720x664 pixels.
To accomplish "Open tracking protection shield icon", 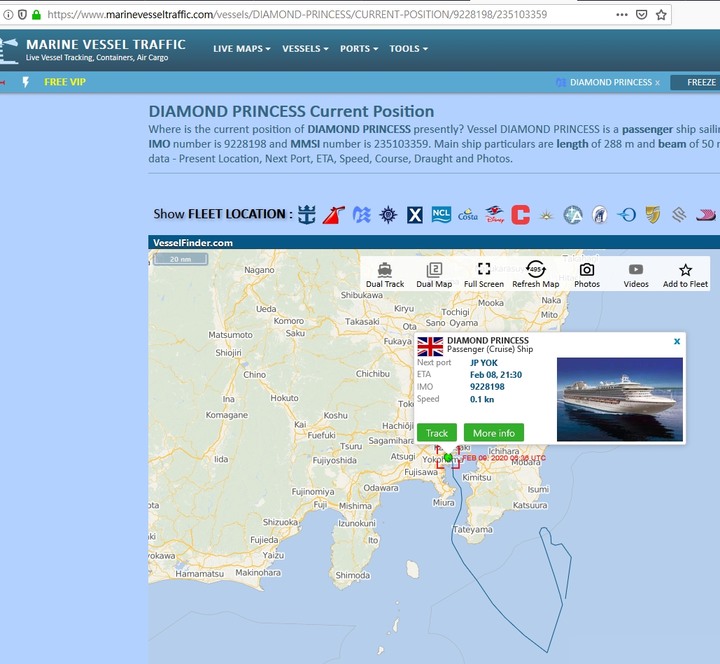I will 22,15.
